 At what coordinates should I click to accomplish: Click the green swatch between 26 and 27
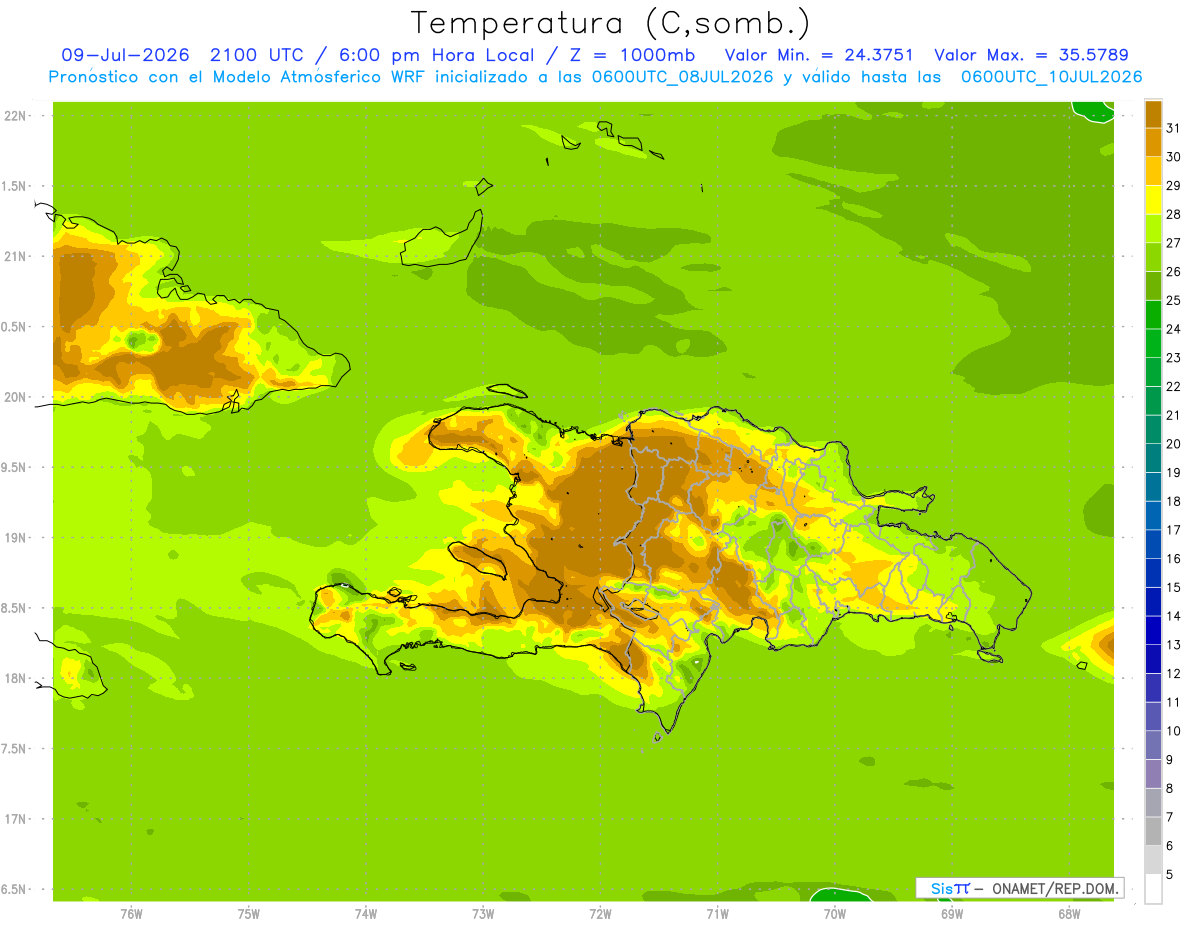[1153, 257]
